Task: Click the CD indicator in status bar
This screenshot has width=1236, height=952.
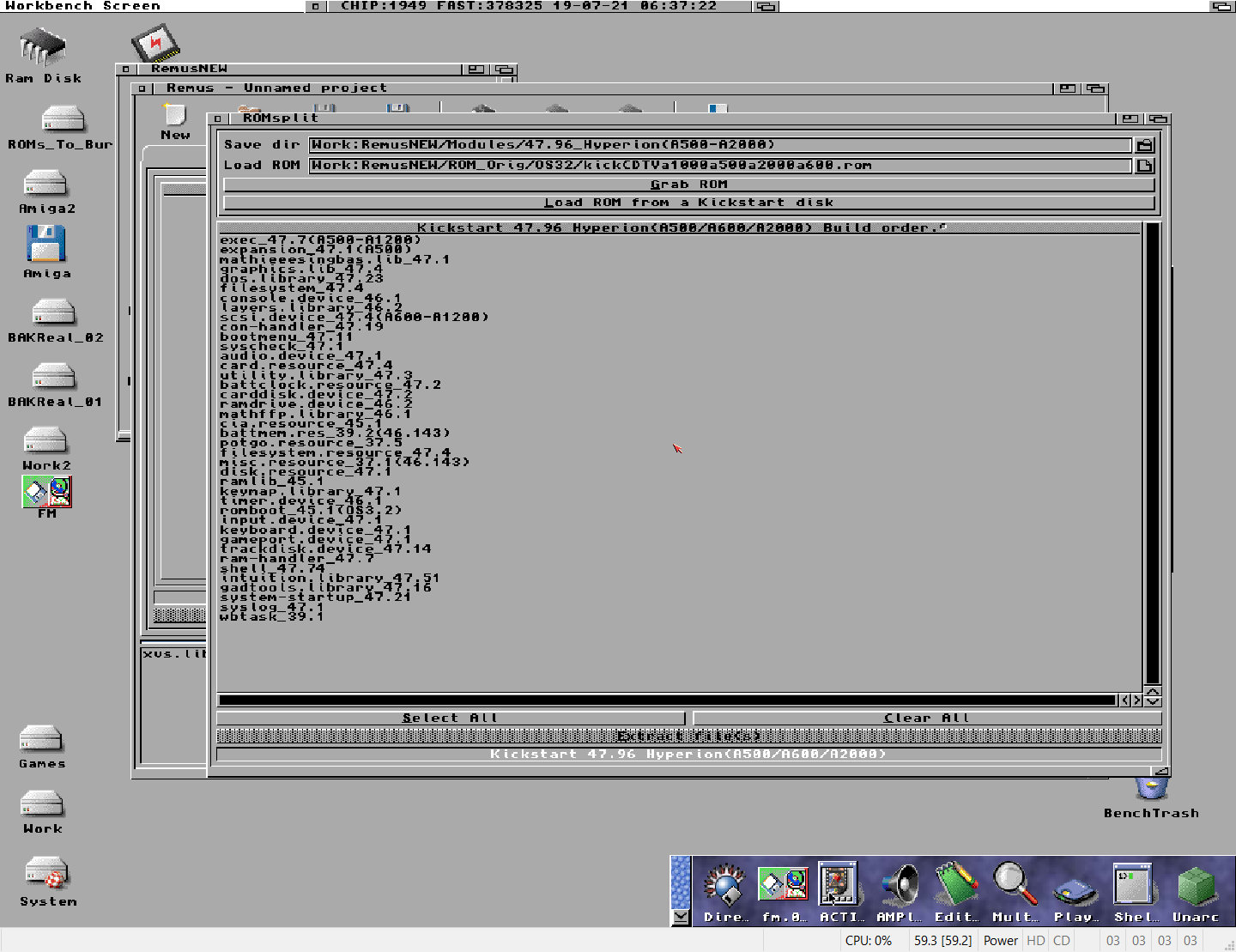Action: [x=1062, y=941]
